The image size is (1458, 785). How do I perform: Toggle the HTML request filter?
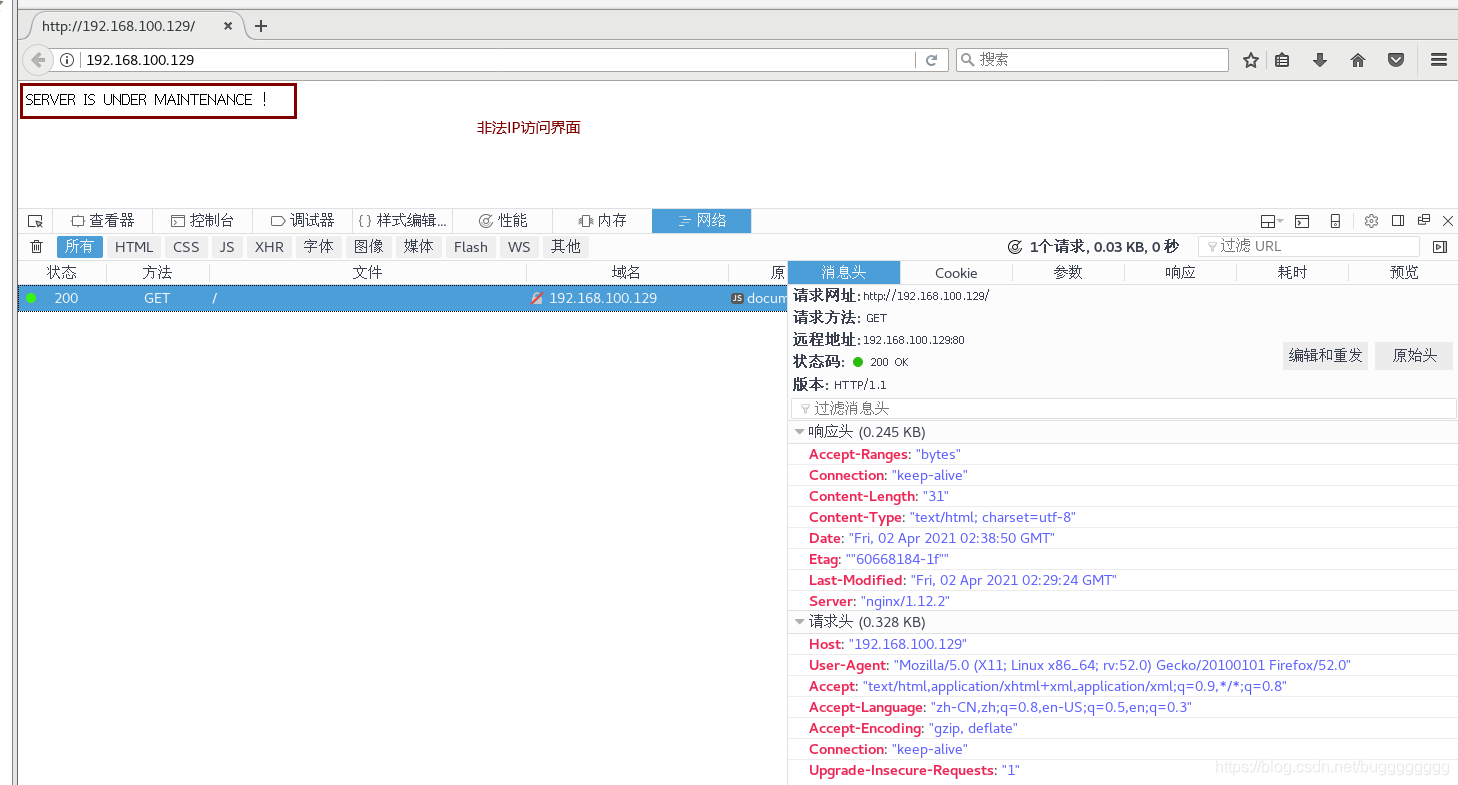[x=134, y=247]
